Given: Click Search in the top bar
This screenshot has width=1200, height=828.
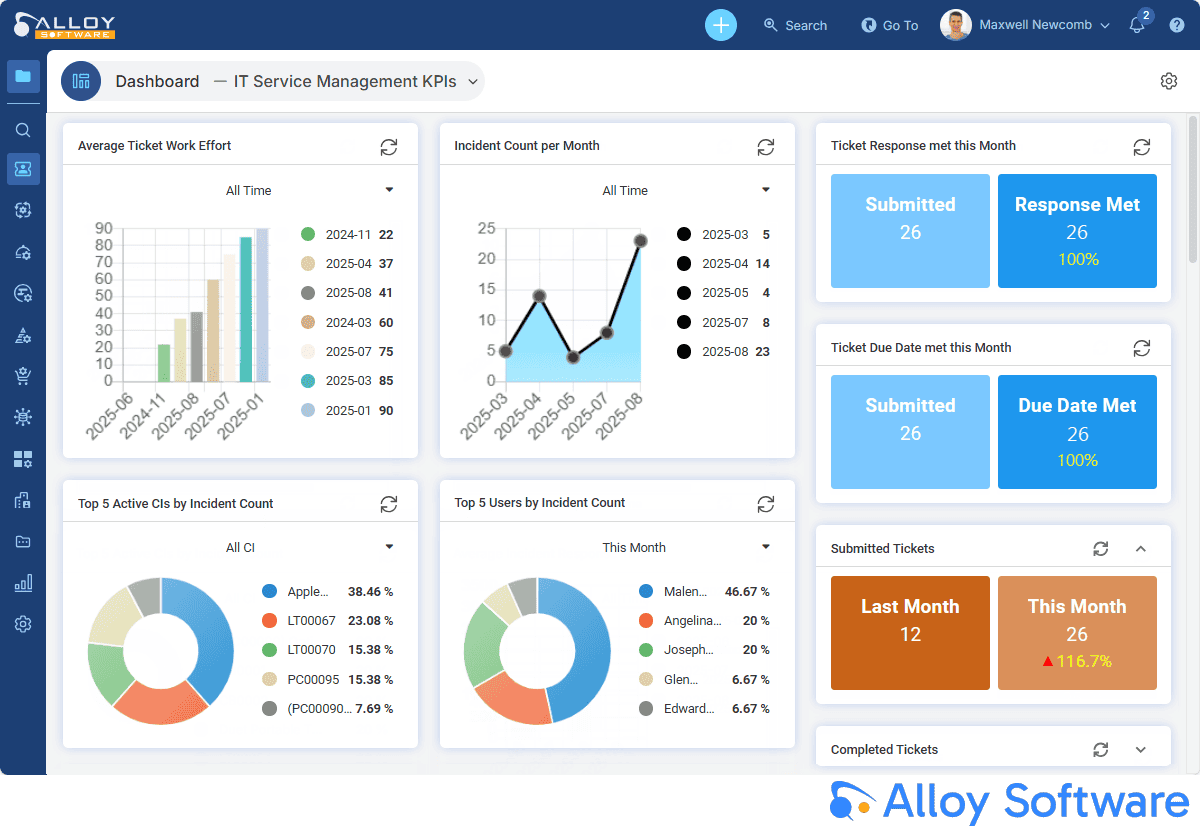Looking at the screenshot, I should (x=795, y=25).
